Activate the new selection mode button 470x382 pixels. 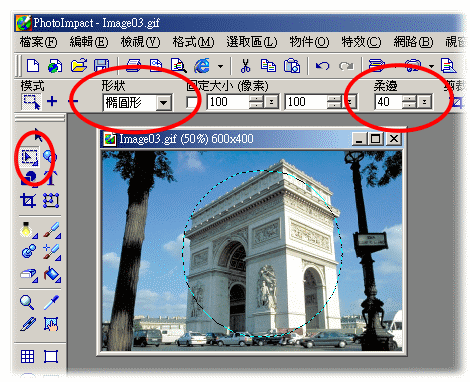pos(31,102)
